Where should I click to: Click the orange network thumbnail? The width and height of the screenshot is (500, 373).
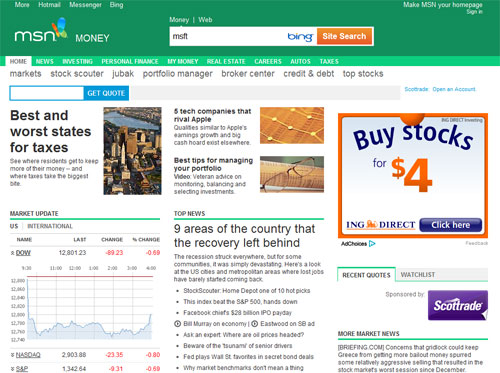click(292, 125)
